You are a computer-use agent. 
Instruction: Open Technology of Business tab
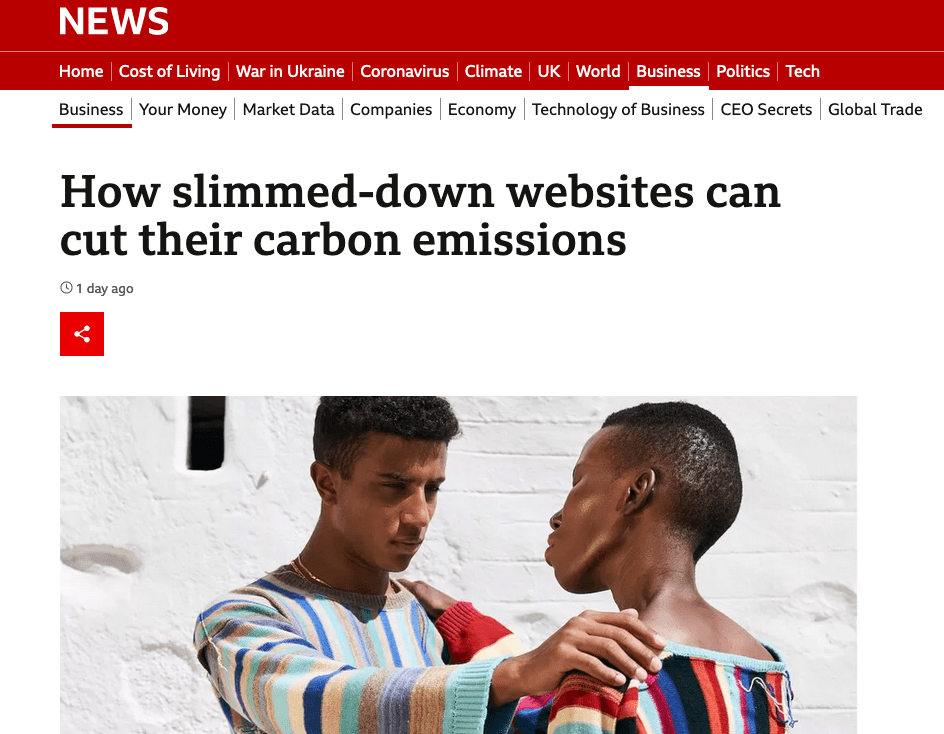(618, 110)
